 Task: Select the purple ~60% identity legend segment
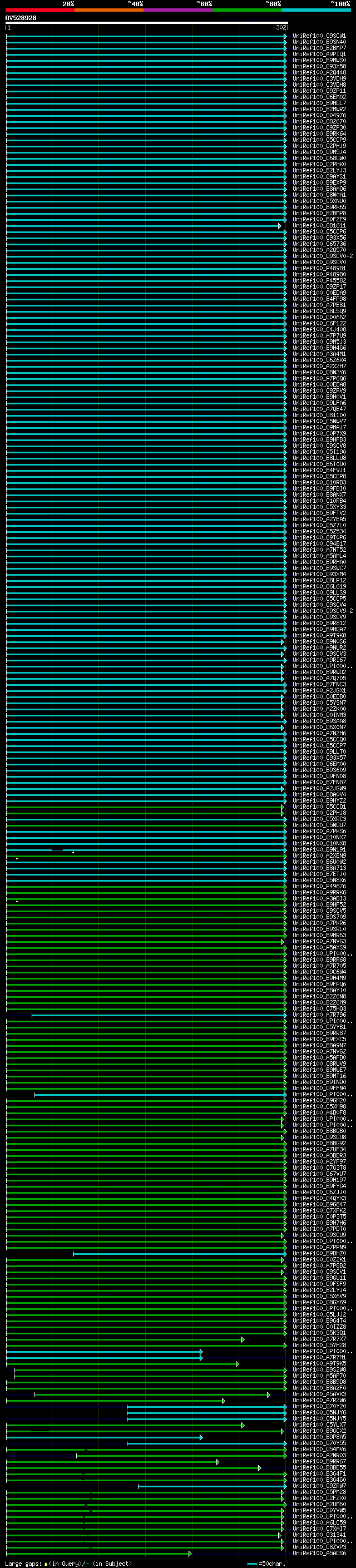coord(177,10)
